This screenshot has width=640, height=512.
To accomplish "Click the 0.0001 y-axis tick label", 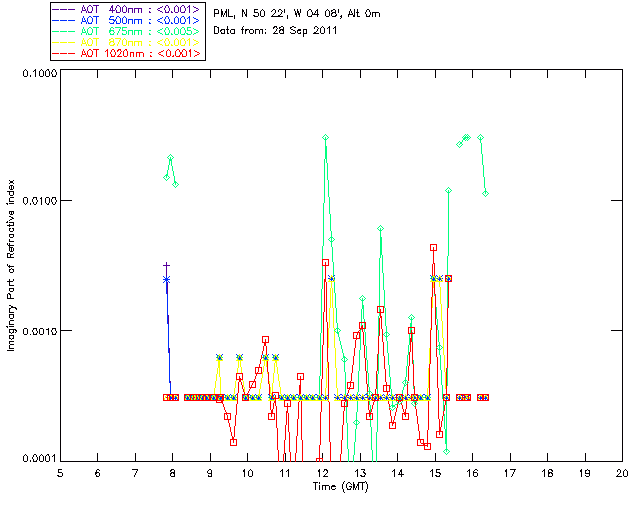I will point(40,459).
